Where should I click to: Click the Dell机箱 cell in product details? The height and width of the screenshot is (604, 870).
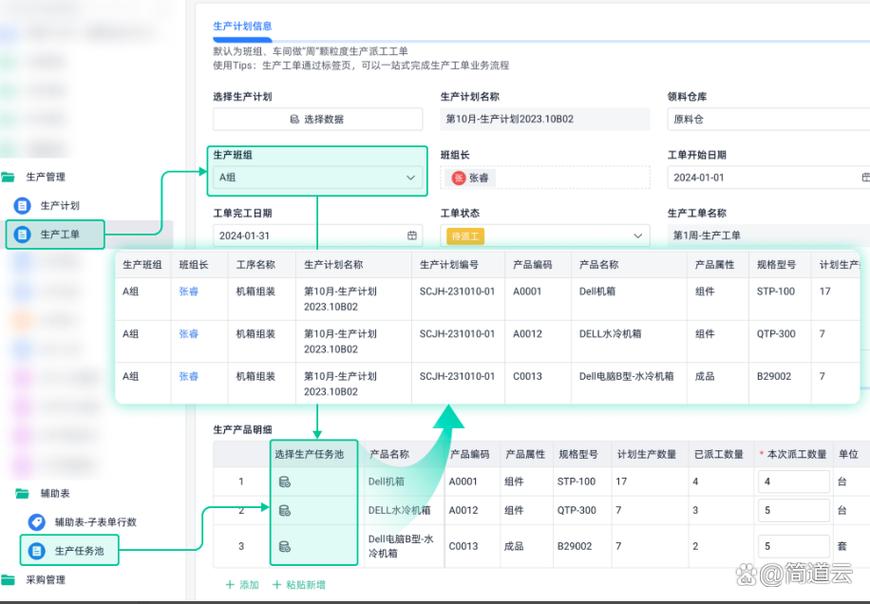(386, 481)
